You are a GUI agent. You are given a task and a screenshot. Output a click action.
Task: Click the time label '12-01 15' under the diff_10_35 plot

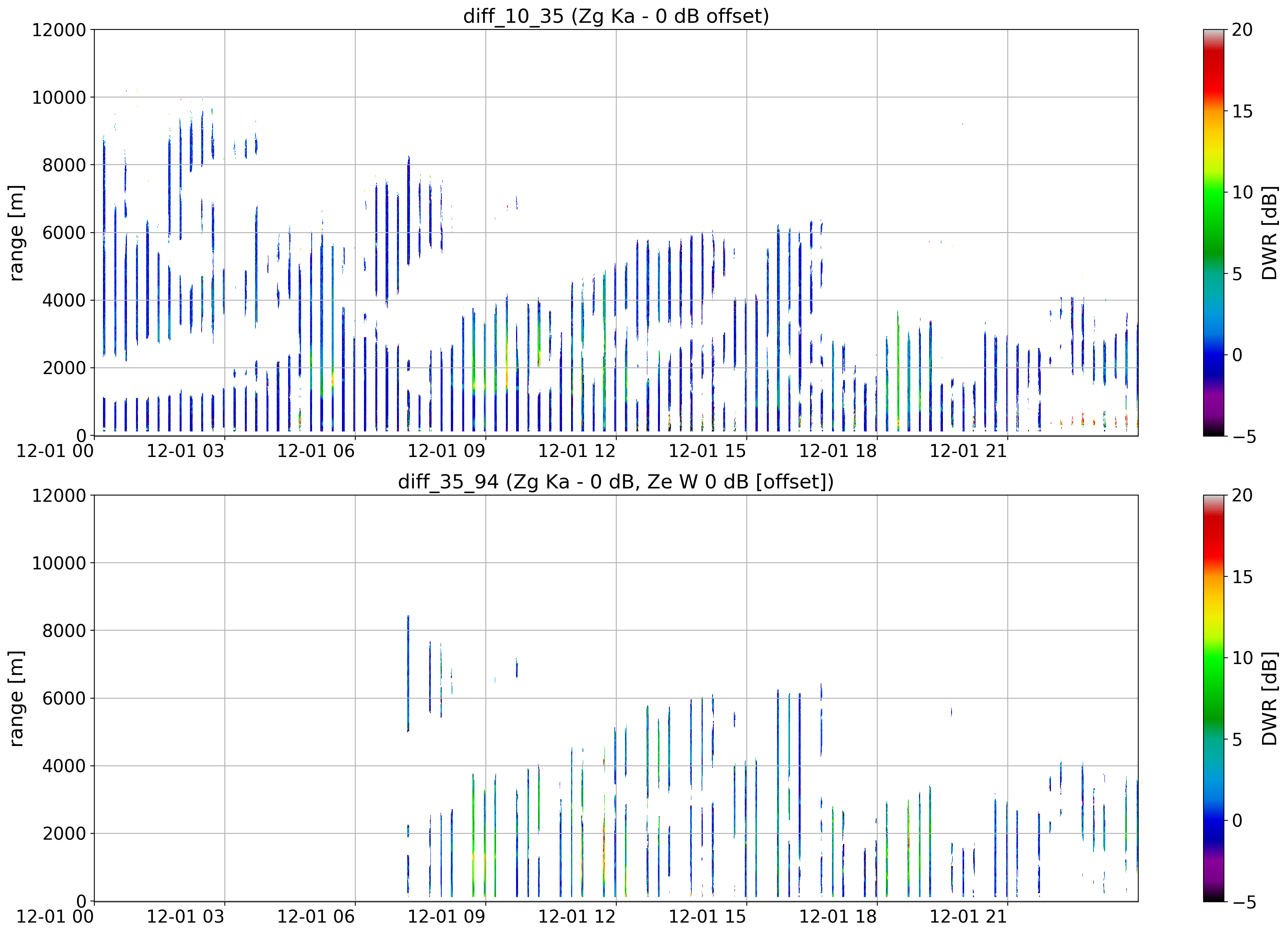tap(707, 451)
